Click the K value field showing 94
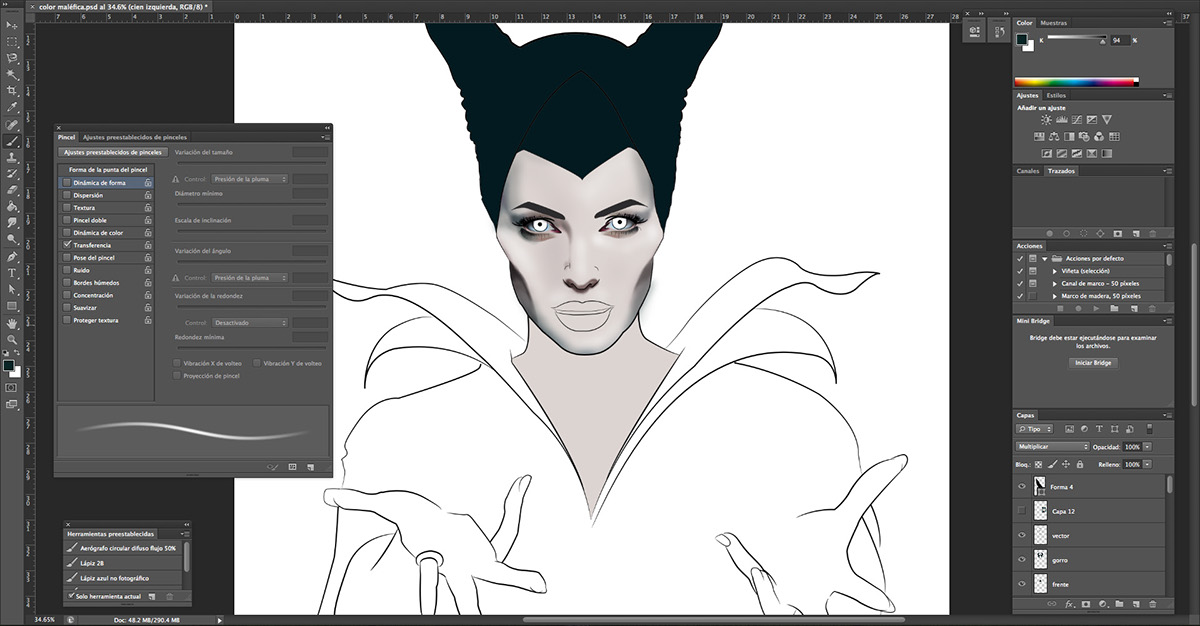 click(x=1120, y=40)
